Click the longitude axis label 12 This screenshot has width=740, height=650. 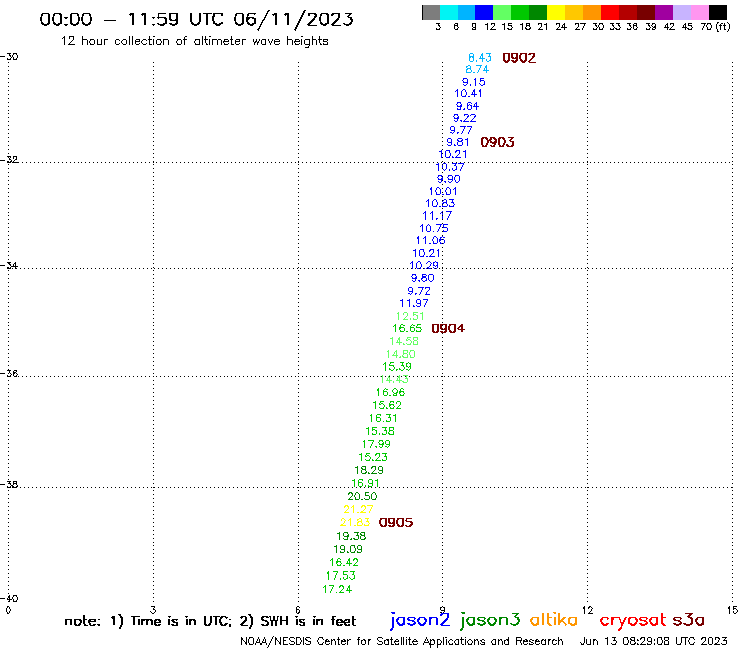pyautogui.click(x=587, y=610)
